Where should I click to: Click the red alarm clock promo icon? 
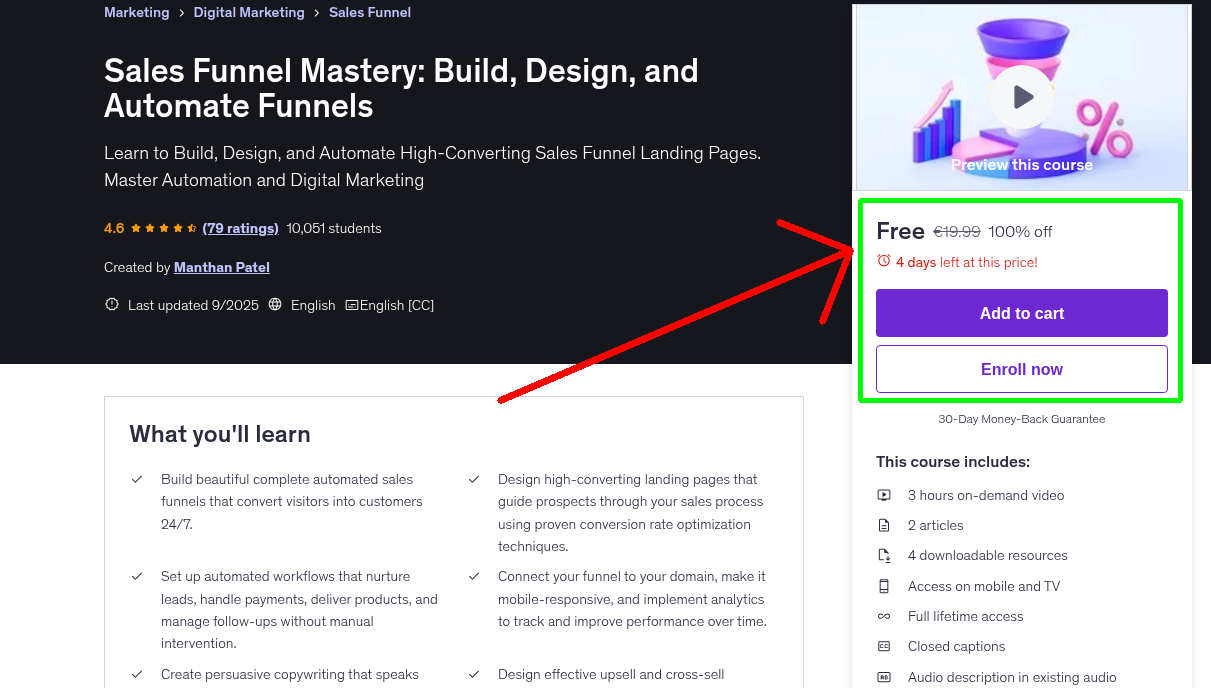tap(883, 260)
